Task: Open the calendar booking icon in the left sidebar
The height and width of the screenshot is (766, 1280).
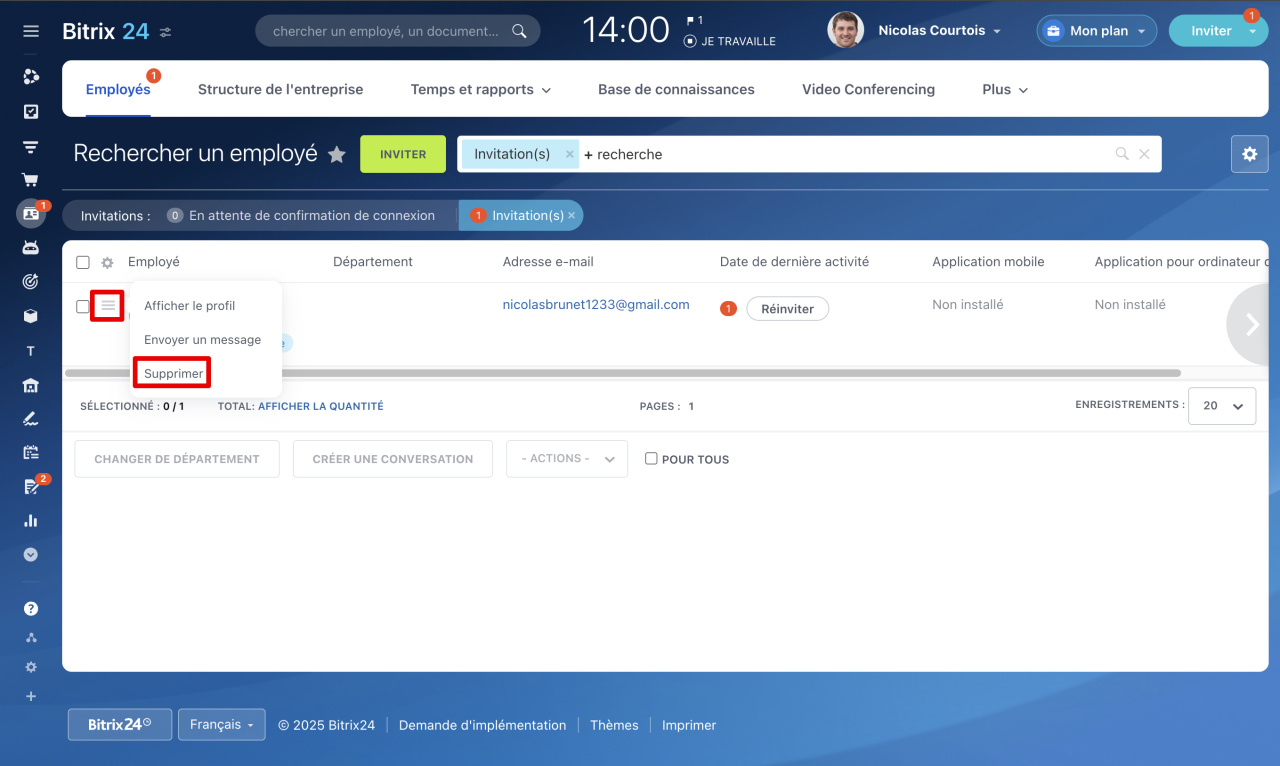Action: [31, 452]
